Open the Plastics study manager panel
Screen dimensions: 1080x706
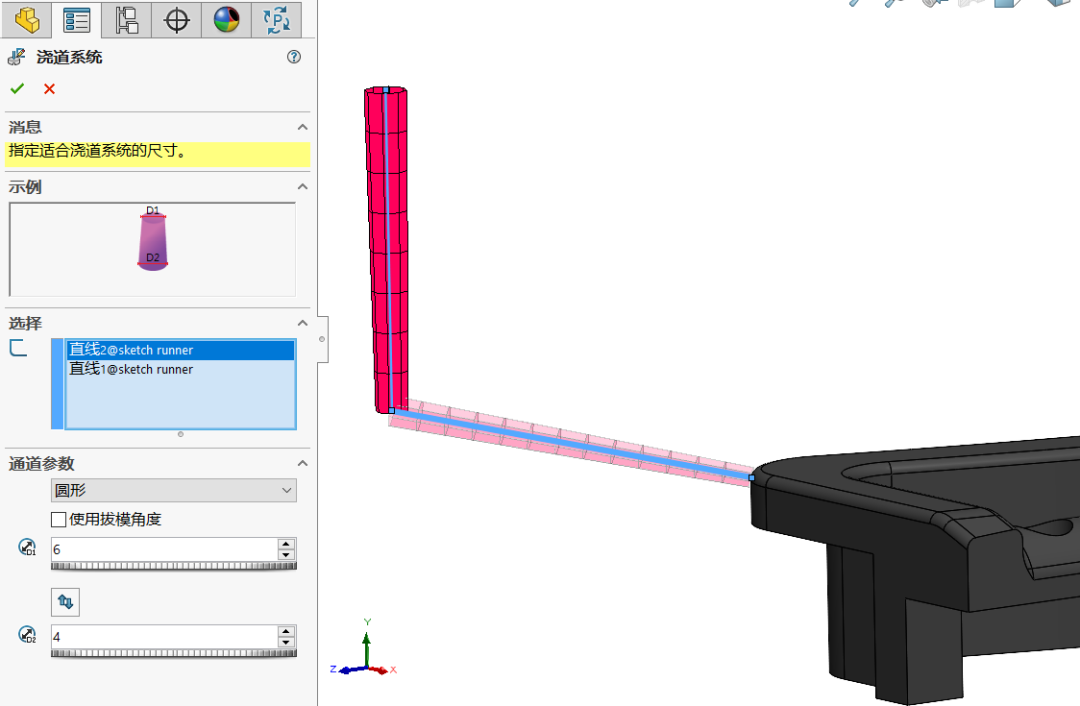pos(276,20)
